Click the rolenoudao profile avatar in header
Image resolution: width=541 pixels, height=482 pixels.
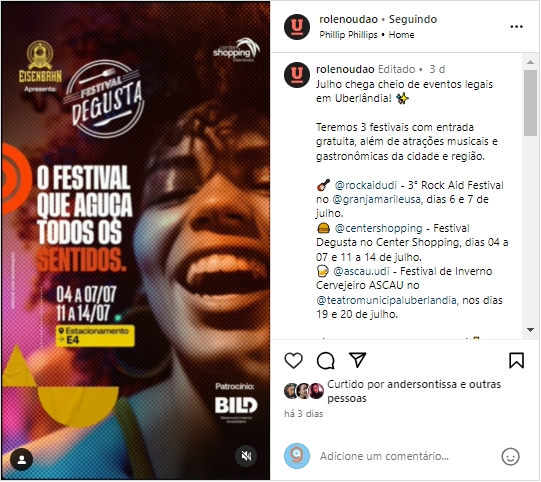coord(297,27)
